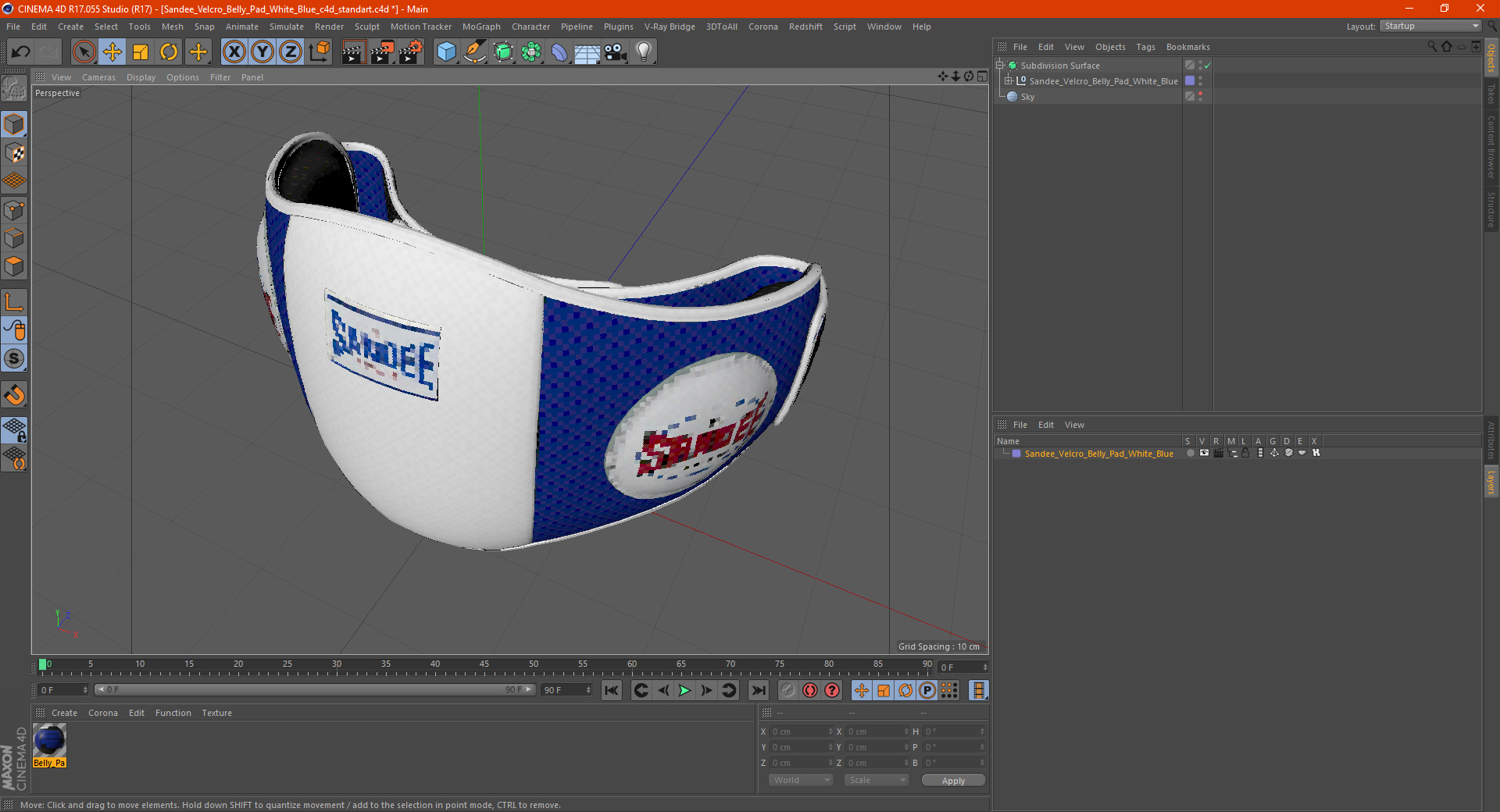The image size is (1500, 812).
Task: Open the Mesh menu
Action: coord(172,27)
